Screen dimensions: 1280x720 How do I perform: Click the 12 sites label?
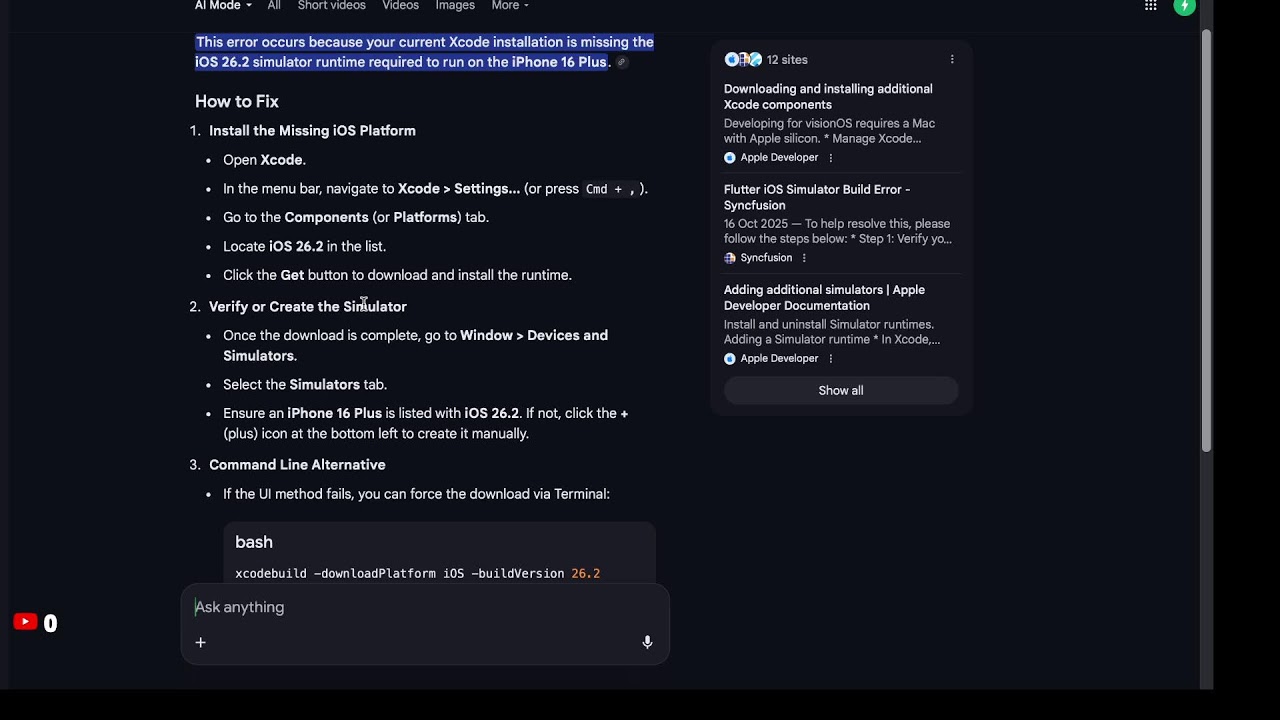coord(787,60)
